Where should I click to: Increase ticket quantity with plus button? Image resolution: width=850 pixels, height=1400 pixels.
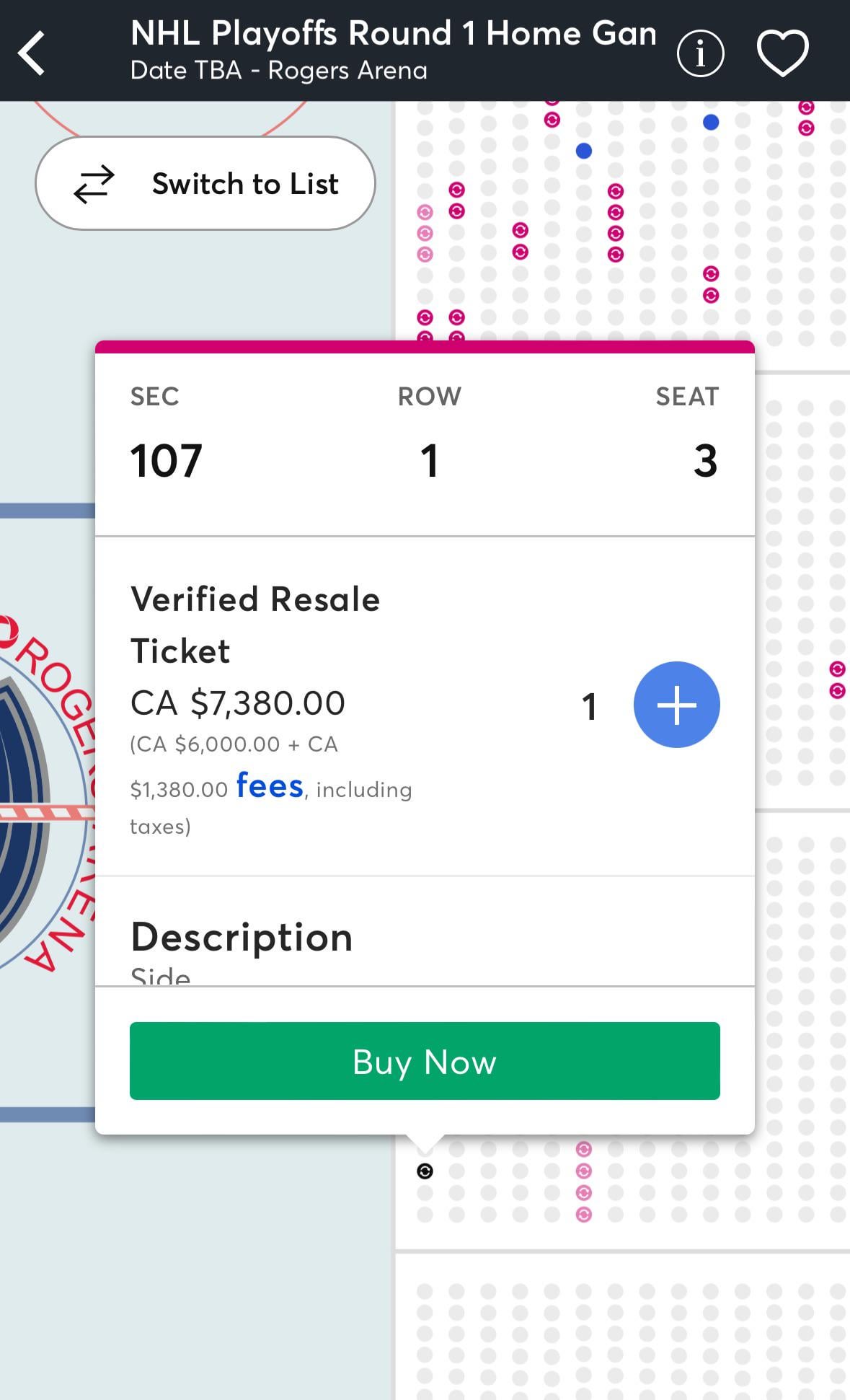pos(676,705)
